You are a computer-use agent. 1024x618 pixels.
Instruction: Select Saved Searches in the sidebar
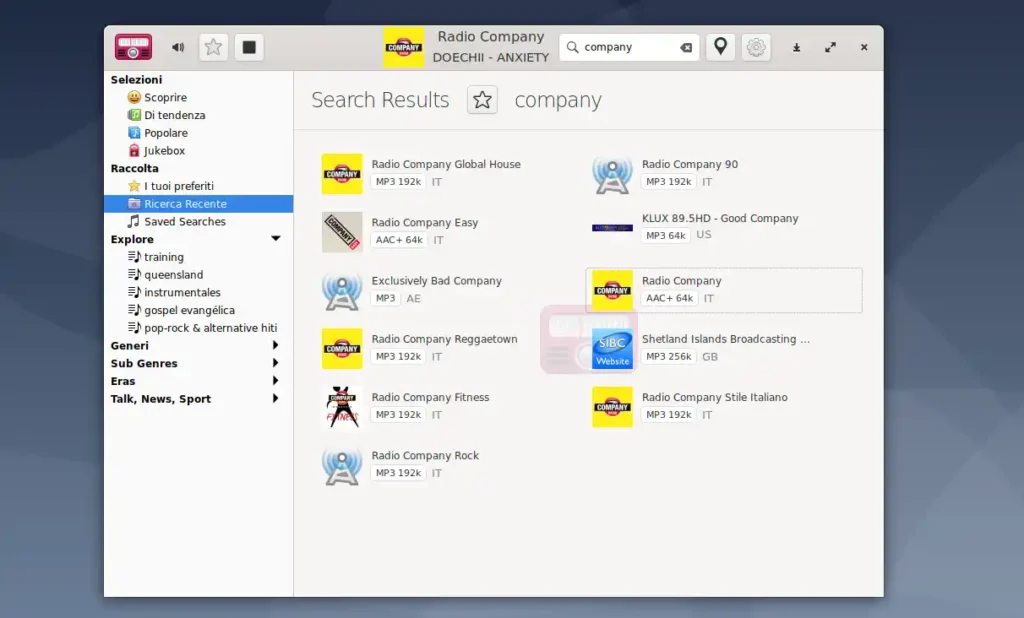coord(184,221)
